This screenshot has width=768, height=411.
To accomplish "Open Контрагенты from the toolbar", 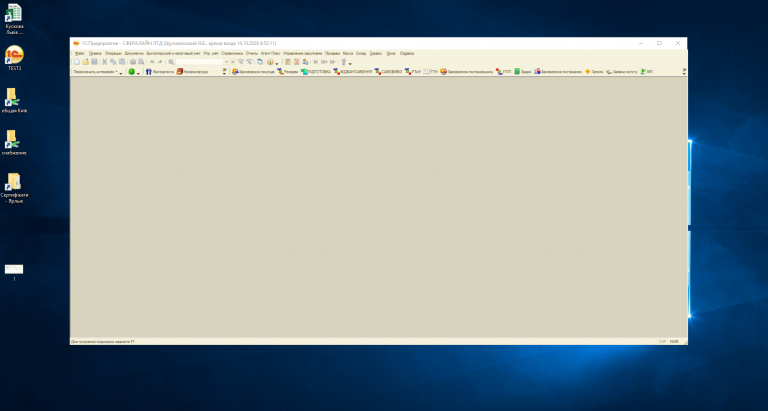I will 160,72.
